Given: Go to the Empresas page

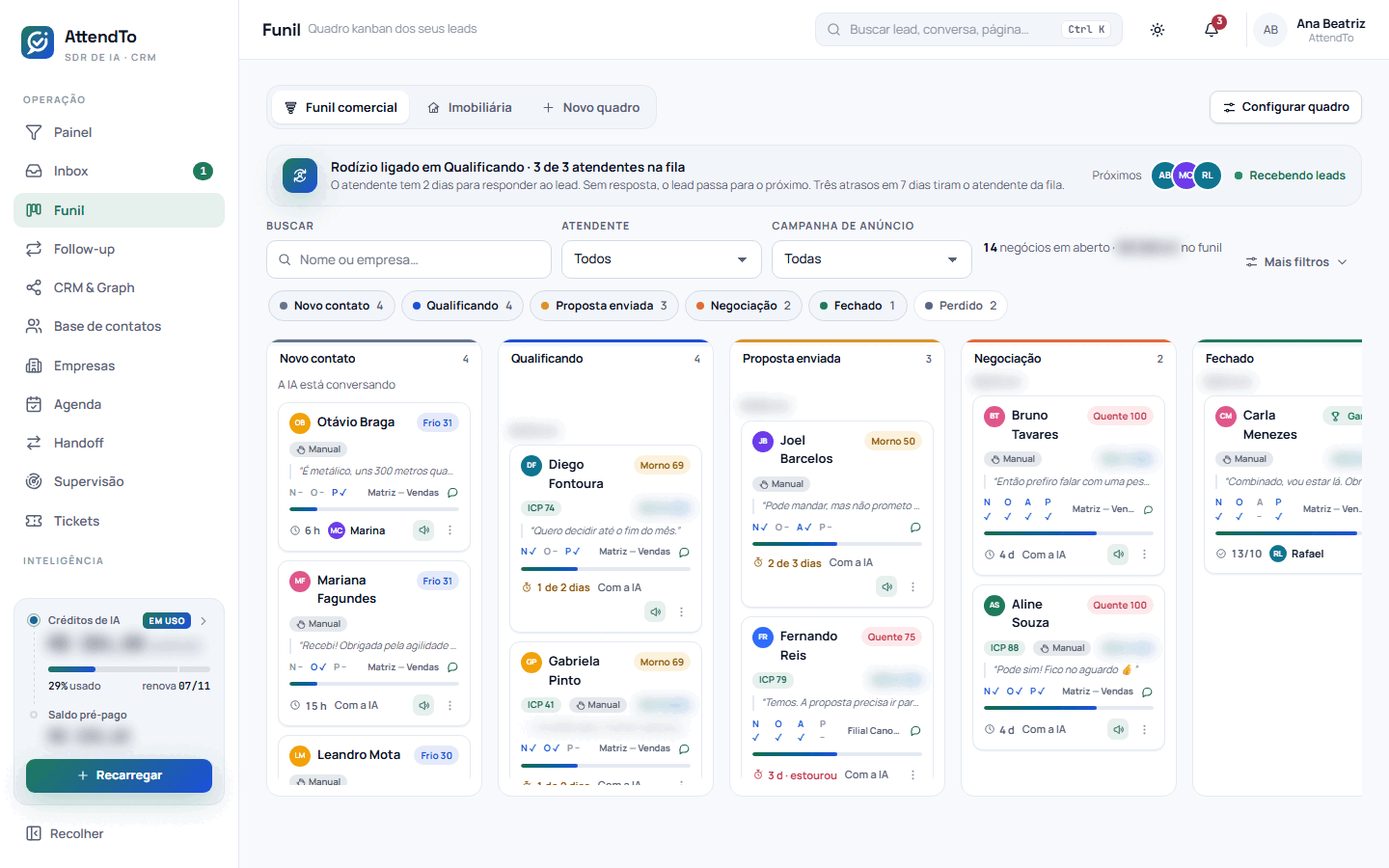Looking at the screenshot, I should [x=119, y=366].
